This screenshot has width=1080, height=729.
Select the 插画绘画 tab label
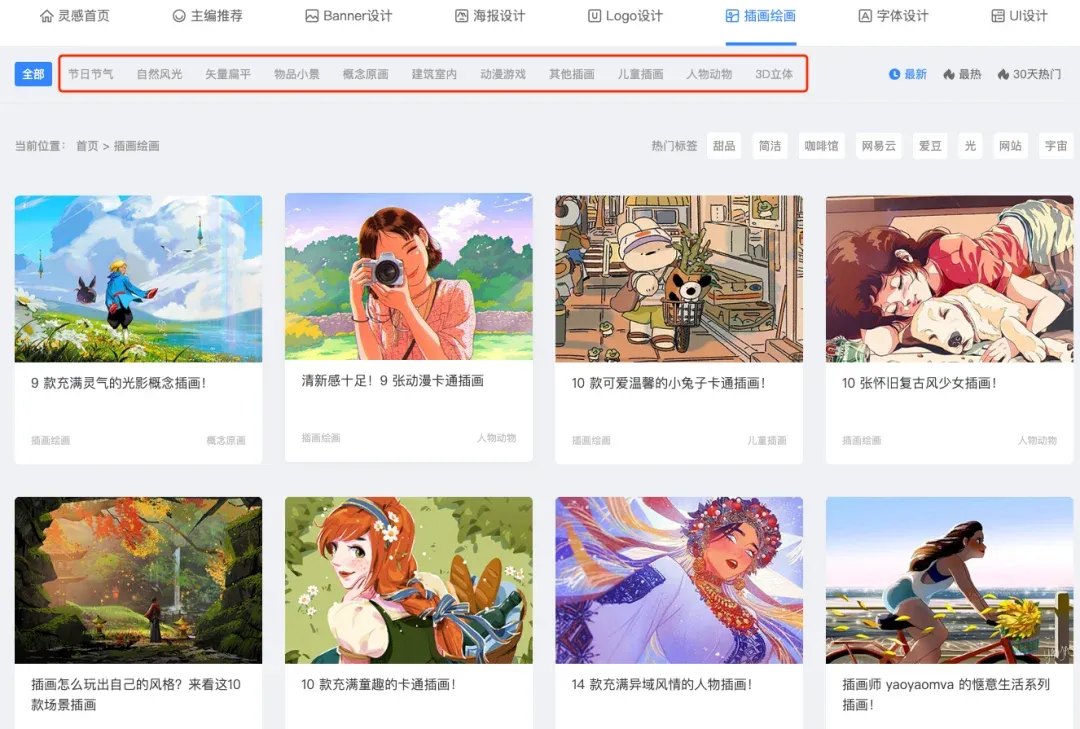click(x=769, y=16)
